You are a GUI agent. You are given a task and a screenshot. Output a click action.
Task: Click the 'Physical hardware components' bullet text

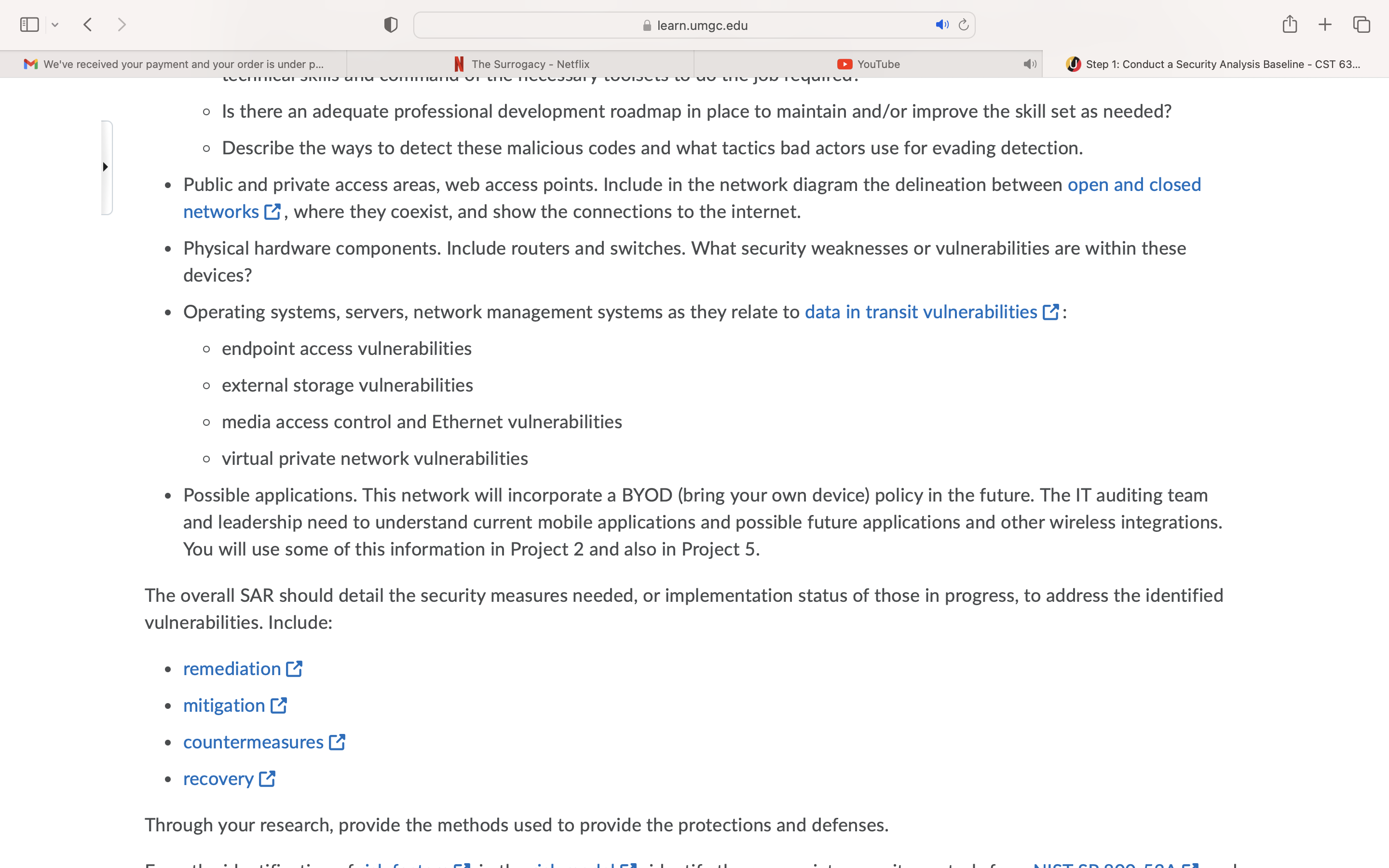685,262
